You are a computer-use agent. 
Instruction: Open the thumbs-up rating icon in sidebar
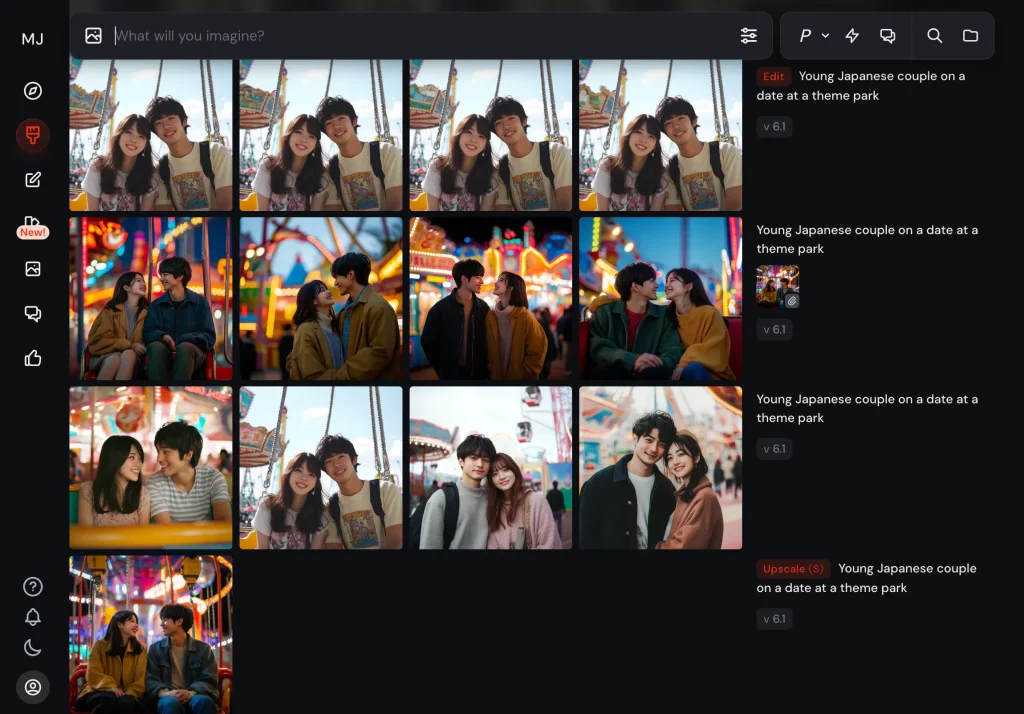(x=33, y=358)
